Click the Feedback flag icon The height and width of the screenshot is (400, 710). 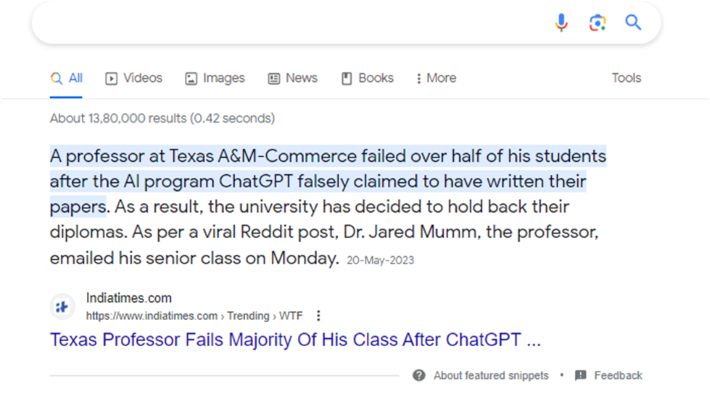pos(580,375)
